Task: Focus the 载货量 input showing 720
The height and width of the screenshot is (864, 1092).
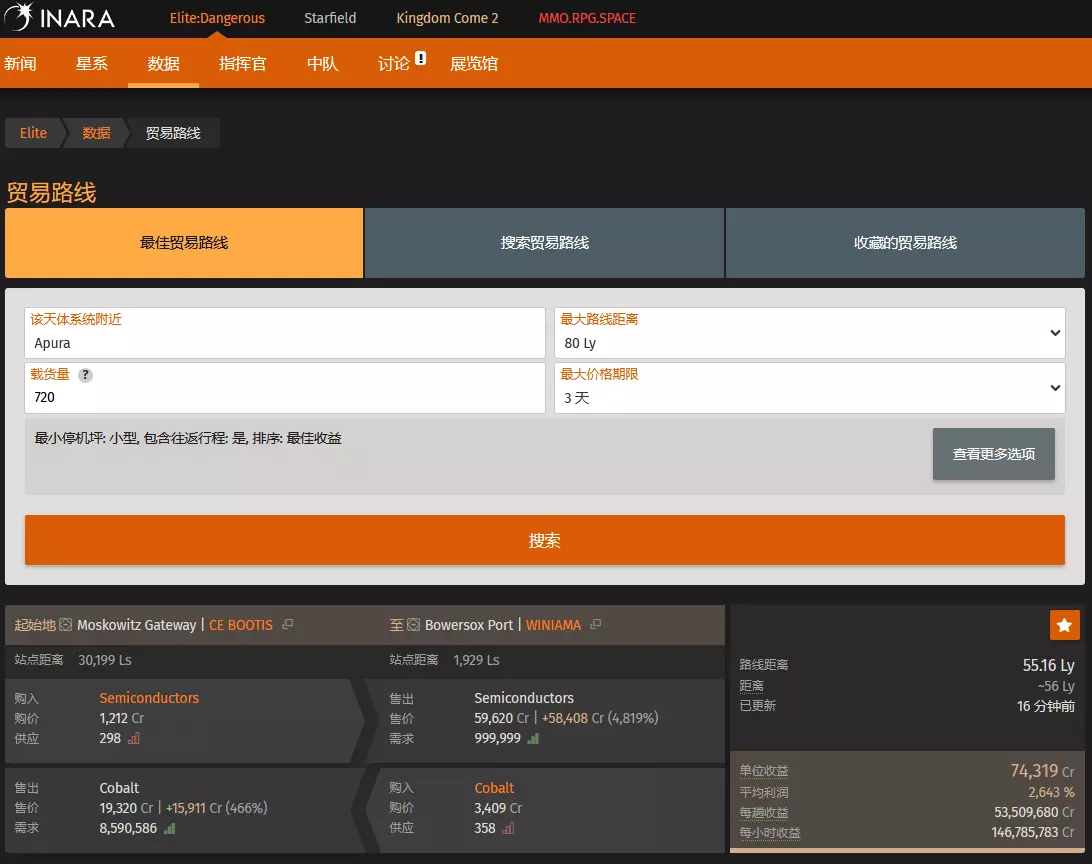Action: click(285, 388)
